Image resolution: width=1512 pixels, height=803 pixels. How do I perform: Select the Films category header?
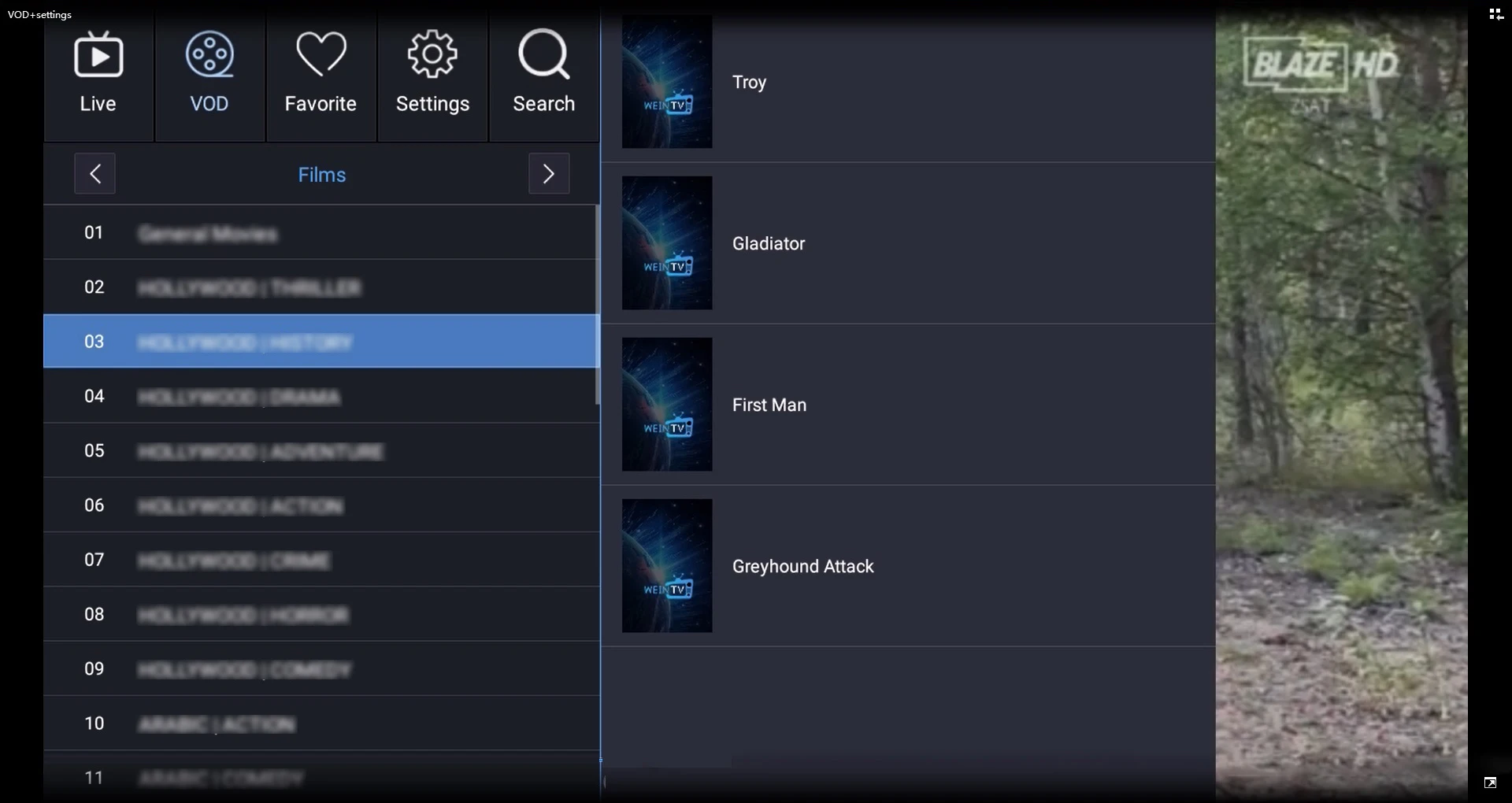[321, 175]
